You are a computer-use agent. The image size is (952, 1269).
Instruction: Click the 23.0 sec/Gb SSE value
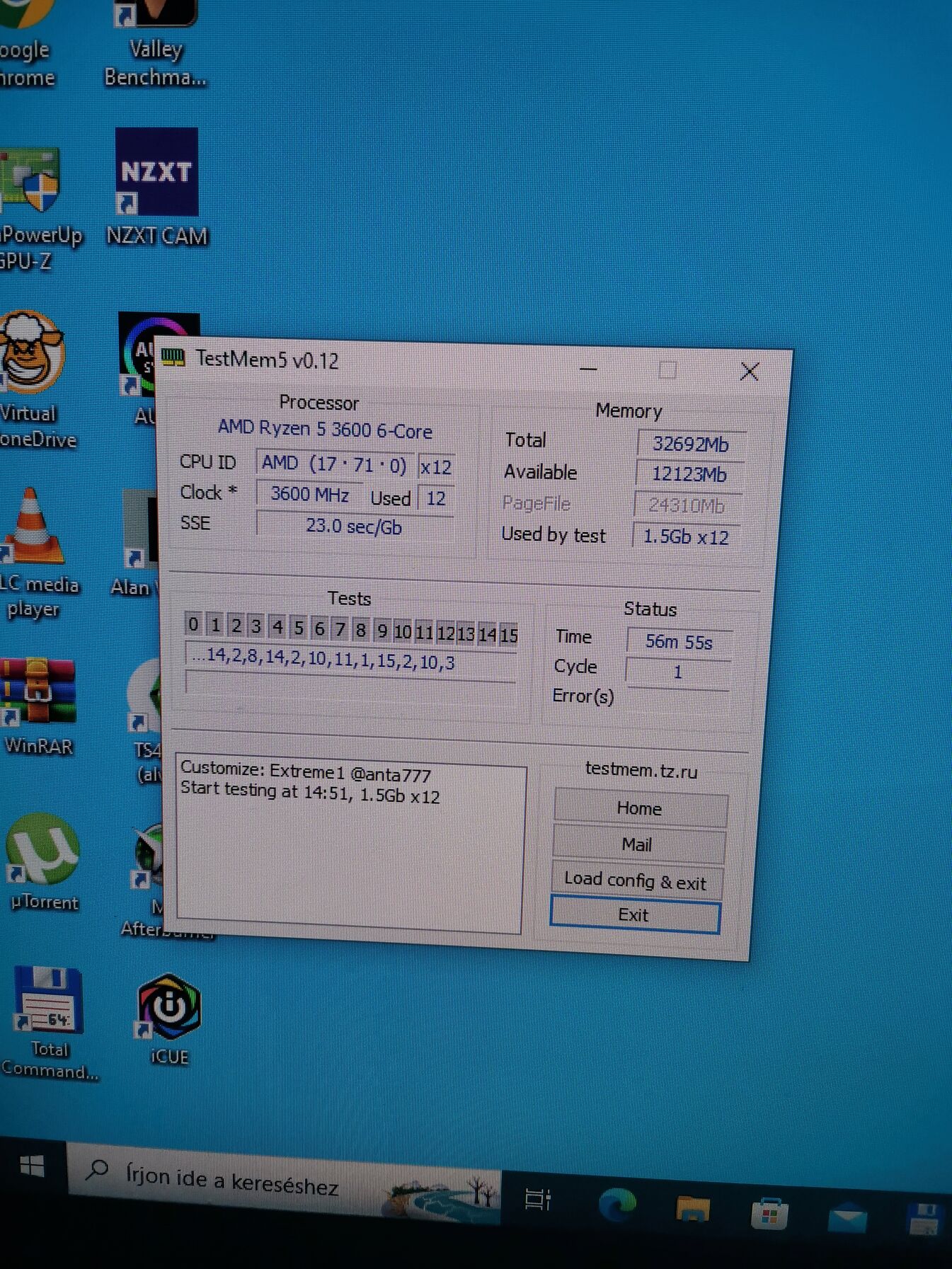[x=354, y=527]
